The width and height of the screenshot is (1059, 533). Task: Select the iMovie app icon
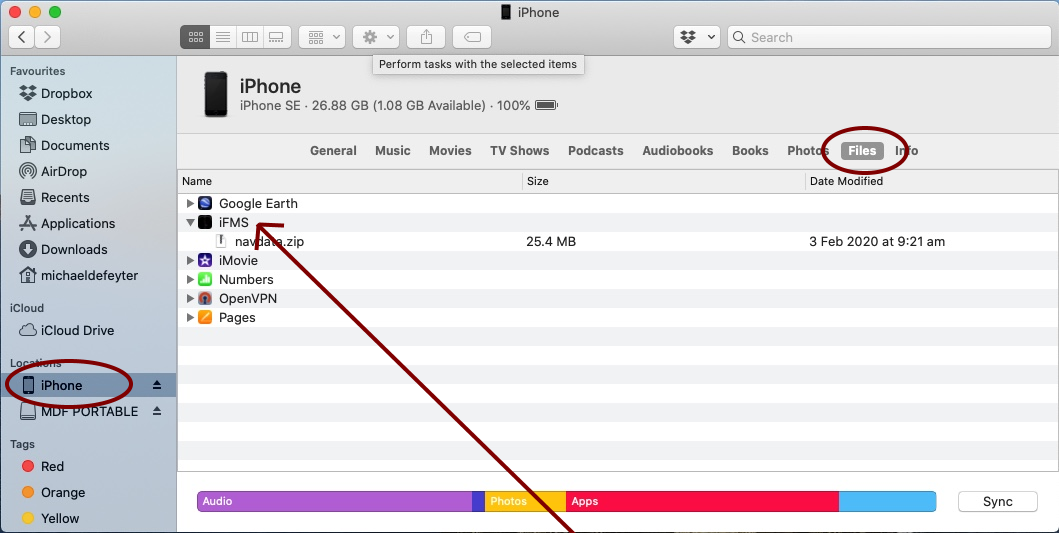tap(205, 260)
